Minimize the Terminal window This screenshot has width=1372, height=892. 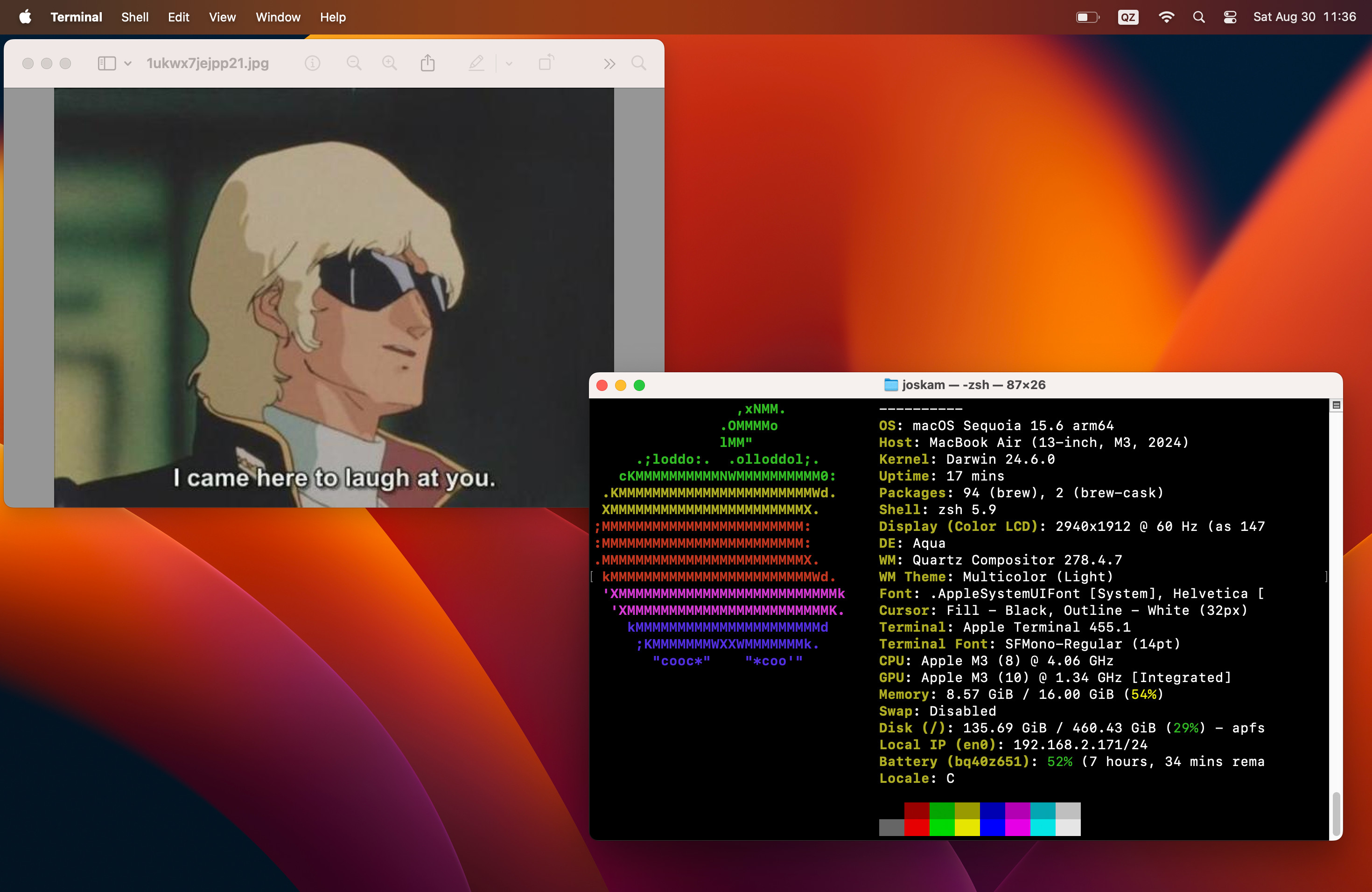click(x=620, y=385)
